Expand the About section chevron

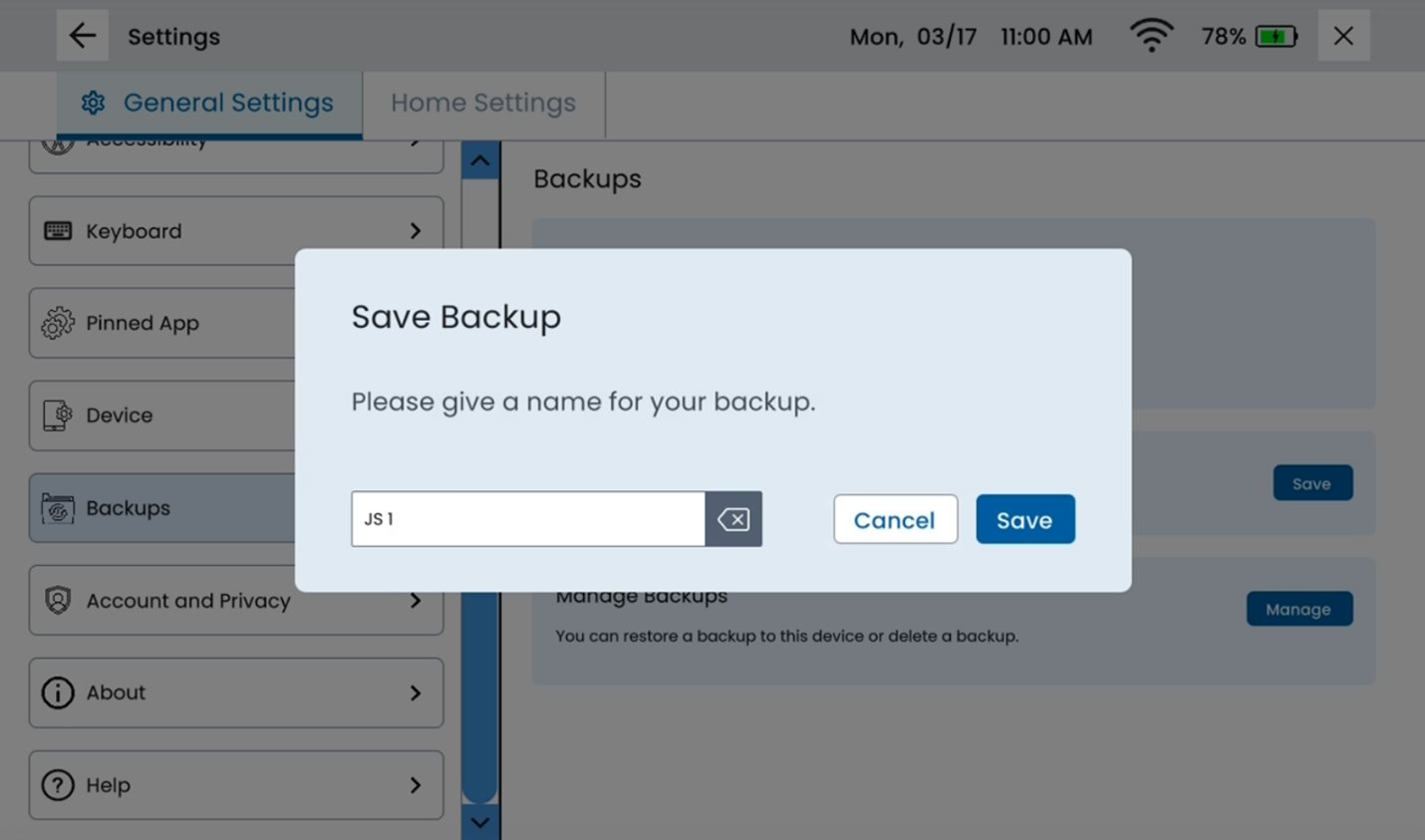point(416,693)
